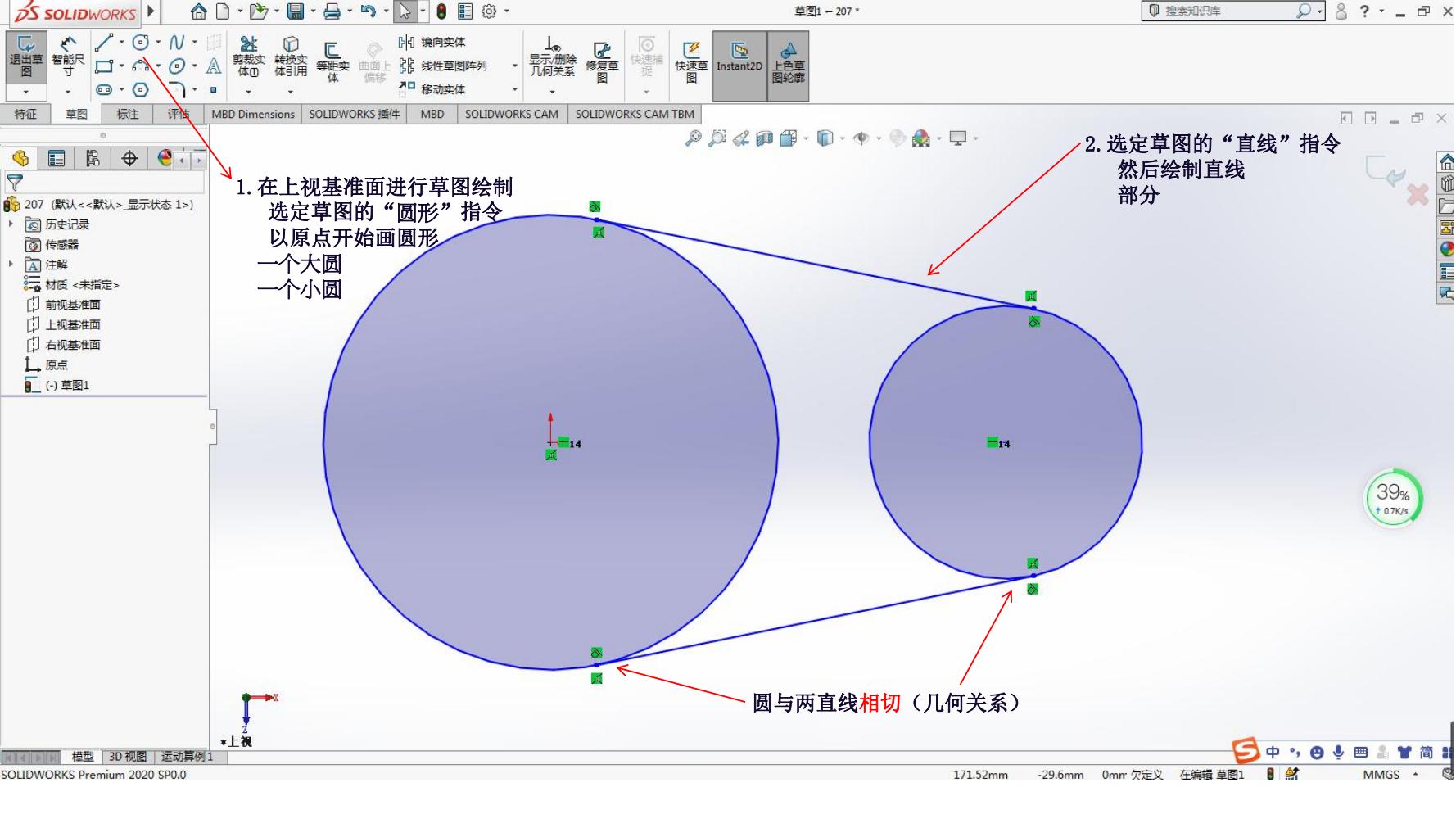This screenshot has height=819, width=1456.
Task: Select 材质 <未指定> tree item
Action: point(72,284)
